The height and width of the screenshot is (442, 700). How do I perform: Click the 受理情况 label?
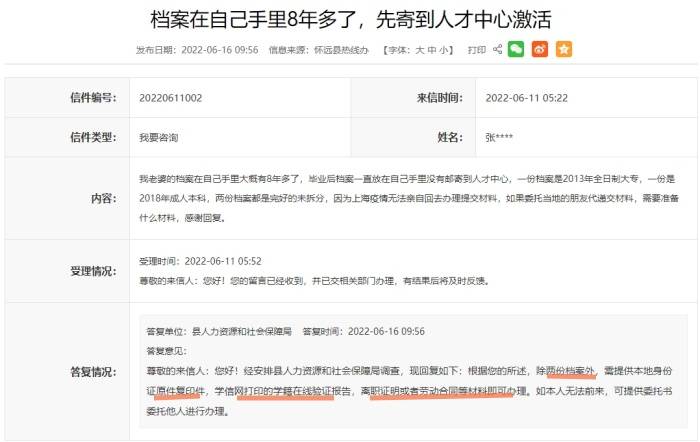pyautogui.click(x=93, y=271)
